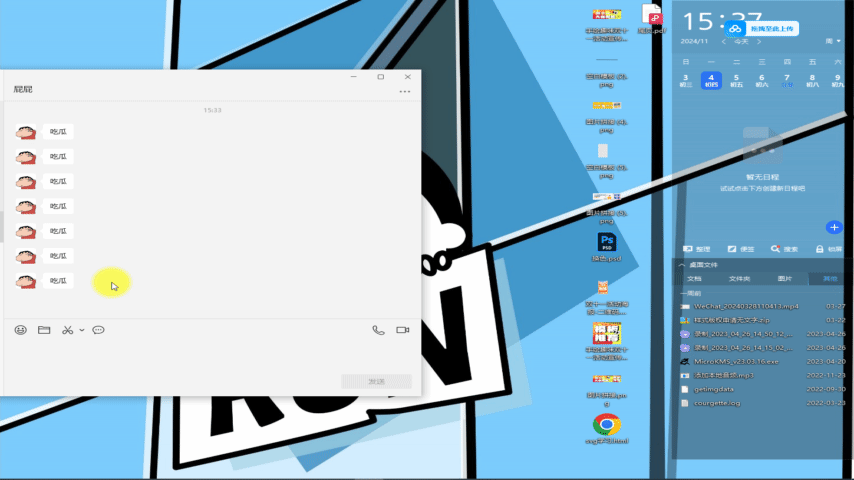
Task: Expand the screenshot options arrow
Action: pos(82,330)
